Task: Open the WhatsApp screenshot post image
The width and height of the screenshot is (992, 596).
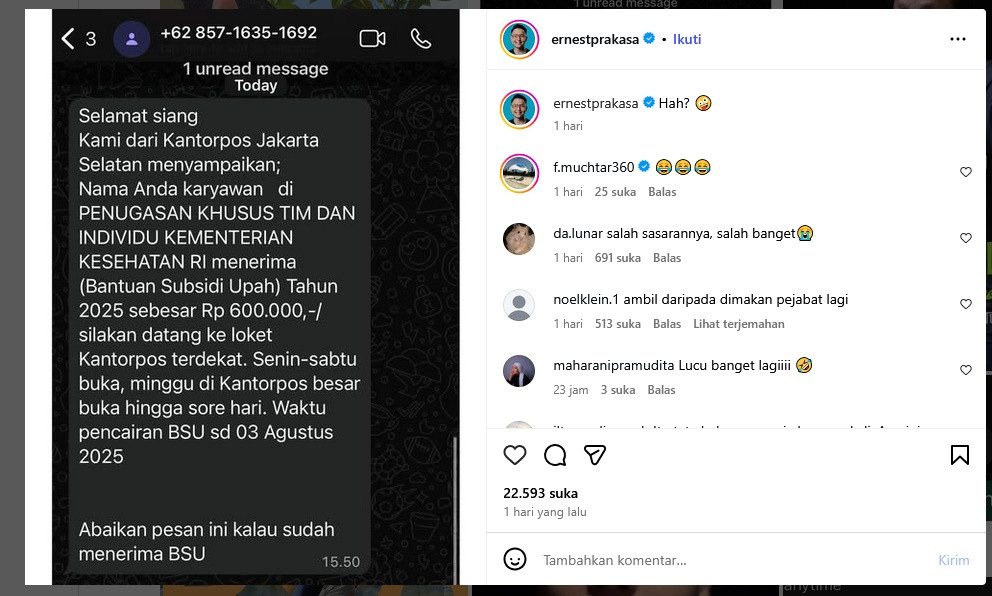Action: pos(256,297)
